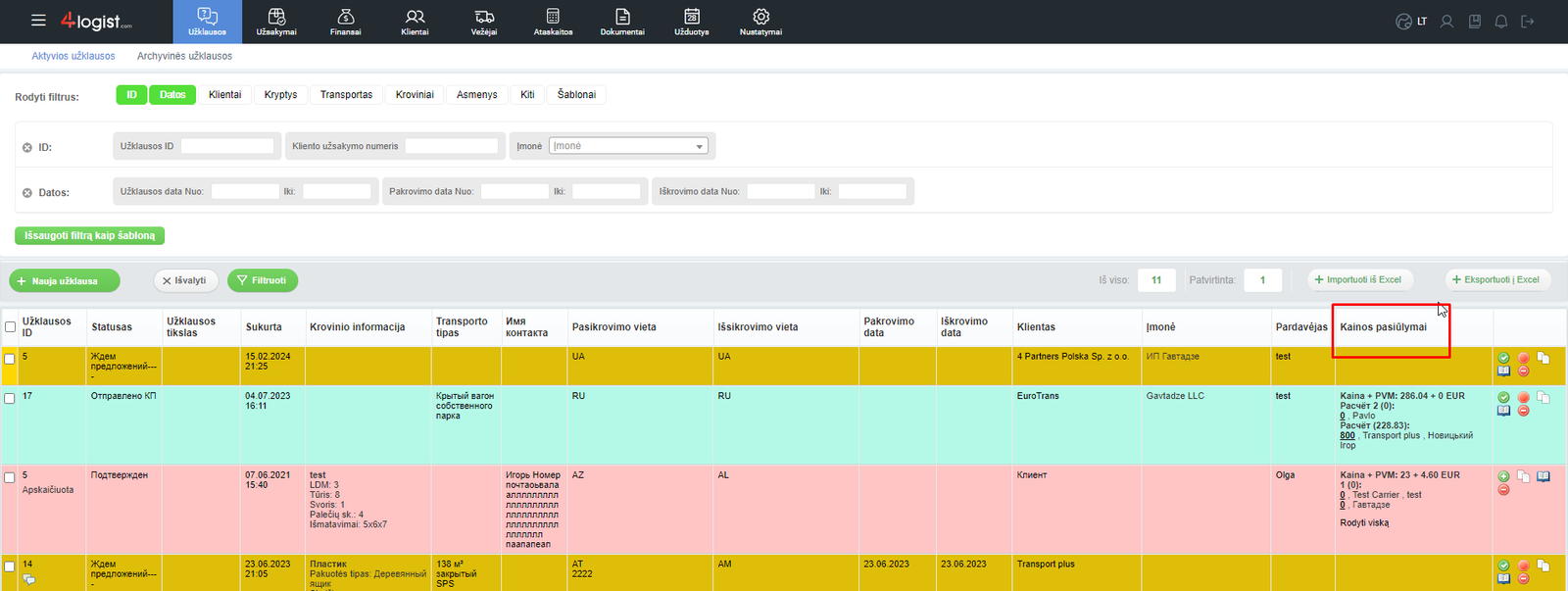1568x591 pixels.
Task: Go to the Vežėjai module
Action: (484, 22)
